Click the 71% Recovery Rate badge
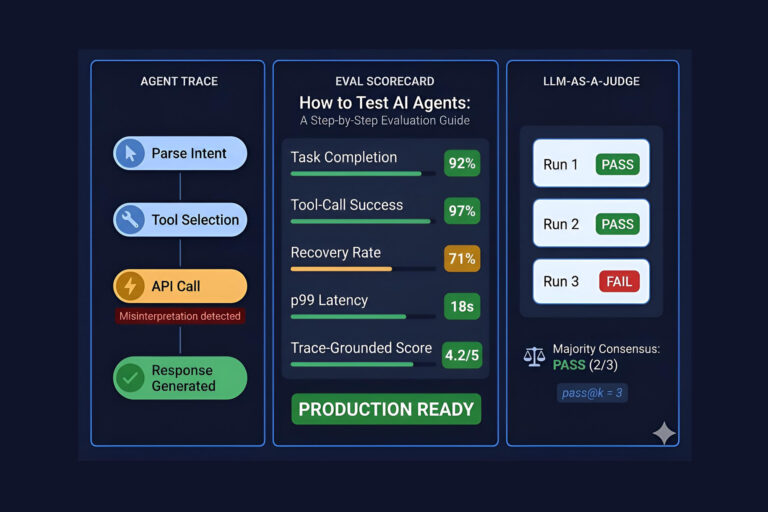 462,258
